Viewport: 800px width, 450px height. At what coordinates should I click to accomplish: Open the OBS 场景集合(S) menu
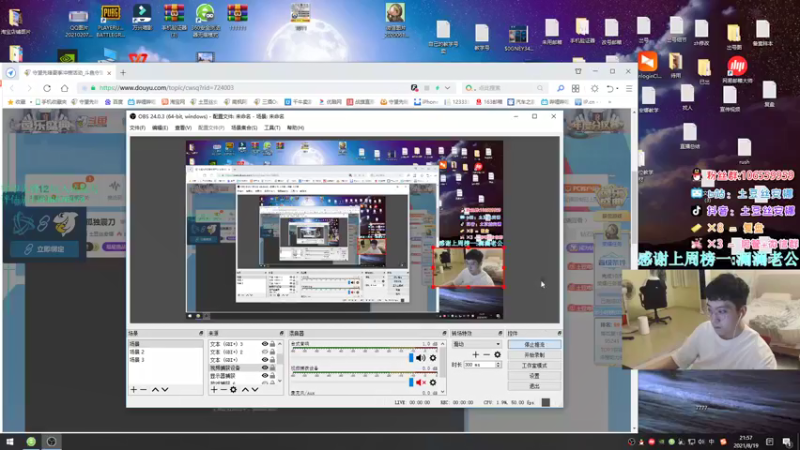[x=244, y=128]
